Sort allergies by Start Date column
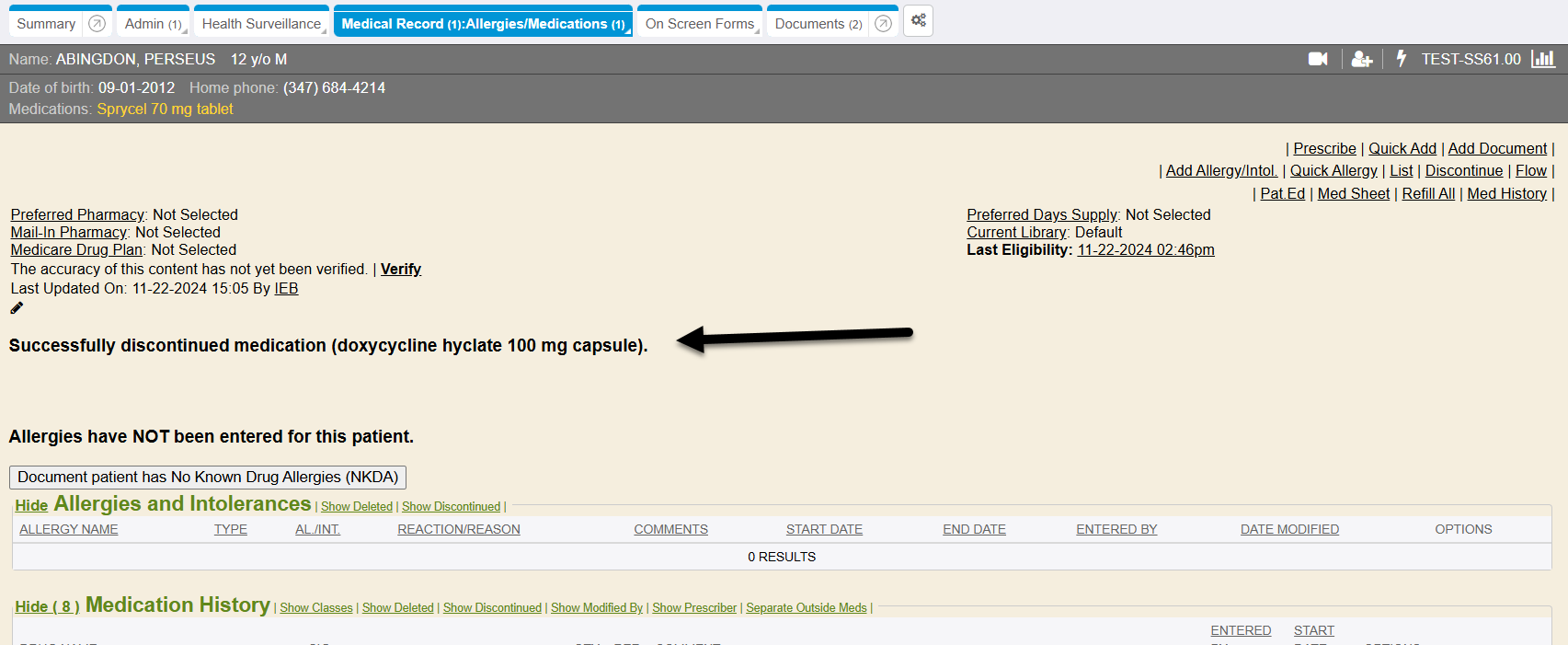 pos(824,530)
